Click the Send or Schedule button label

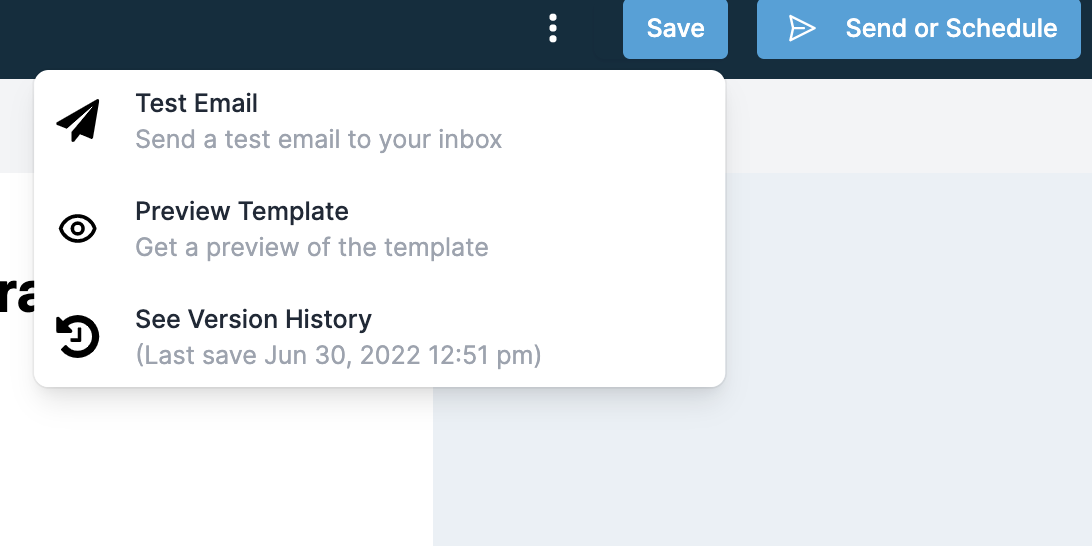click(951, 29)
